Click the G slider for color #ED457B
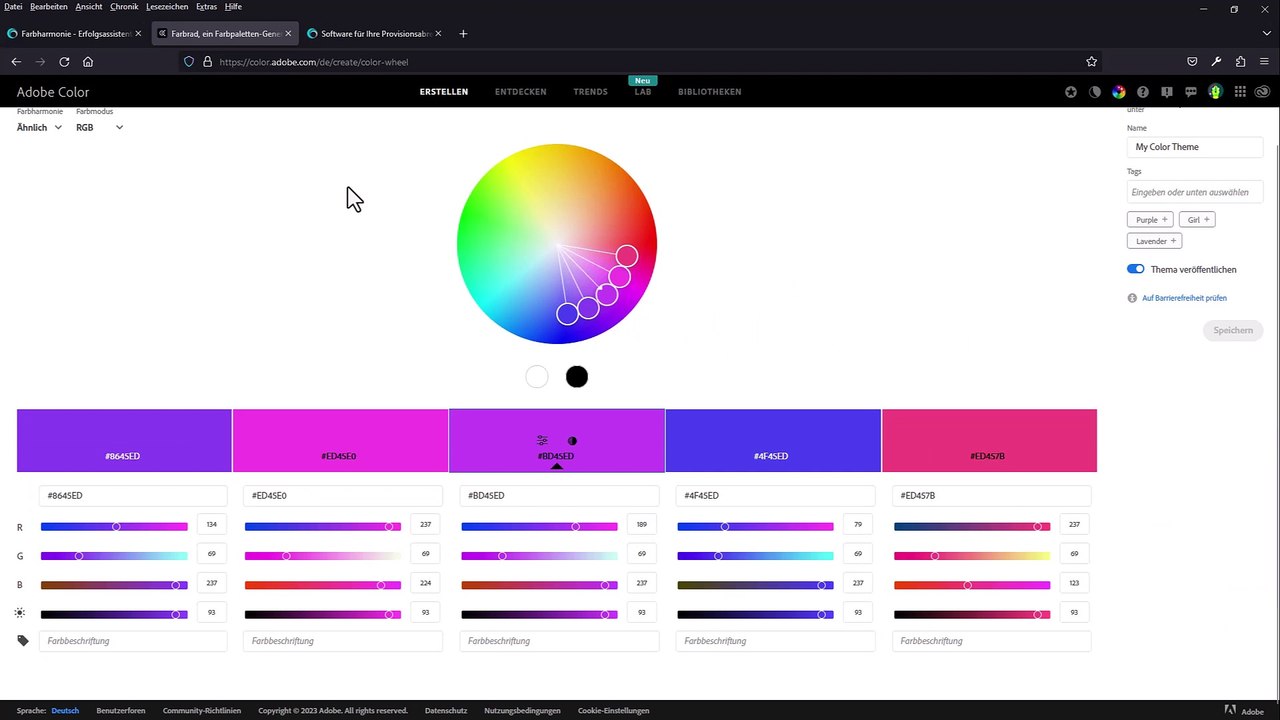Screen dimensions: 1280x720 coord(972,555)
